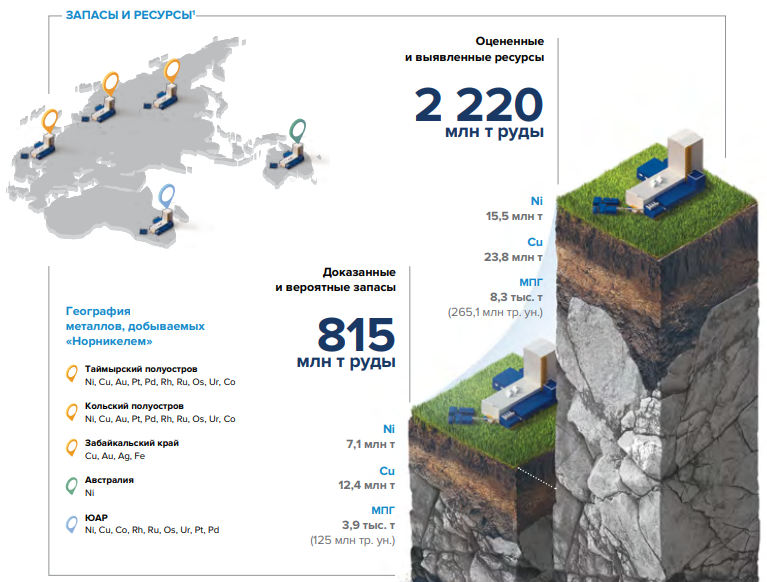Click the Ni label above 15,5 млн т

(537, 201)
